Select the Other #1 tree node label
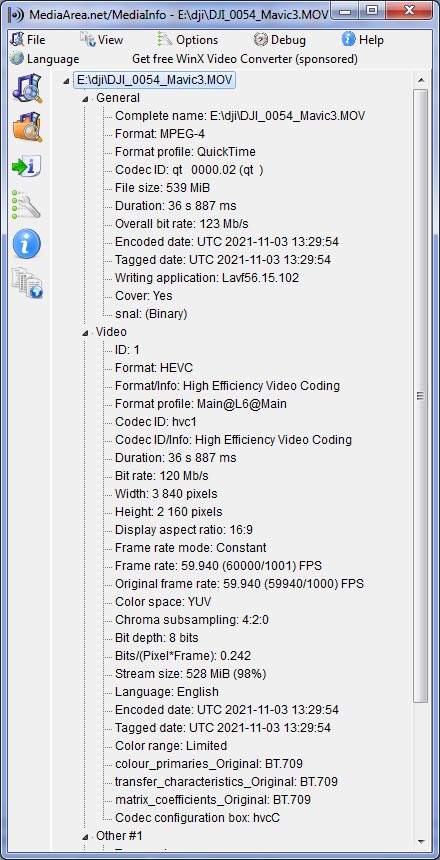Screen dimensions: 440x860 119,836
